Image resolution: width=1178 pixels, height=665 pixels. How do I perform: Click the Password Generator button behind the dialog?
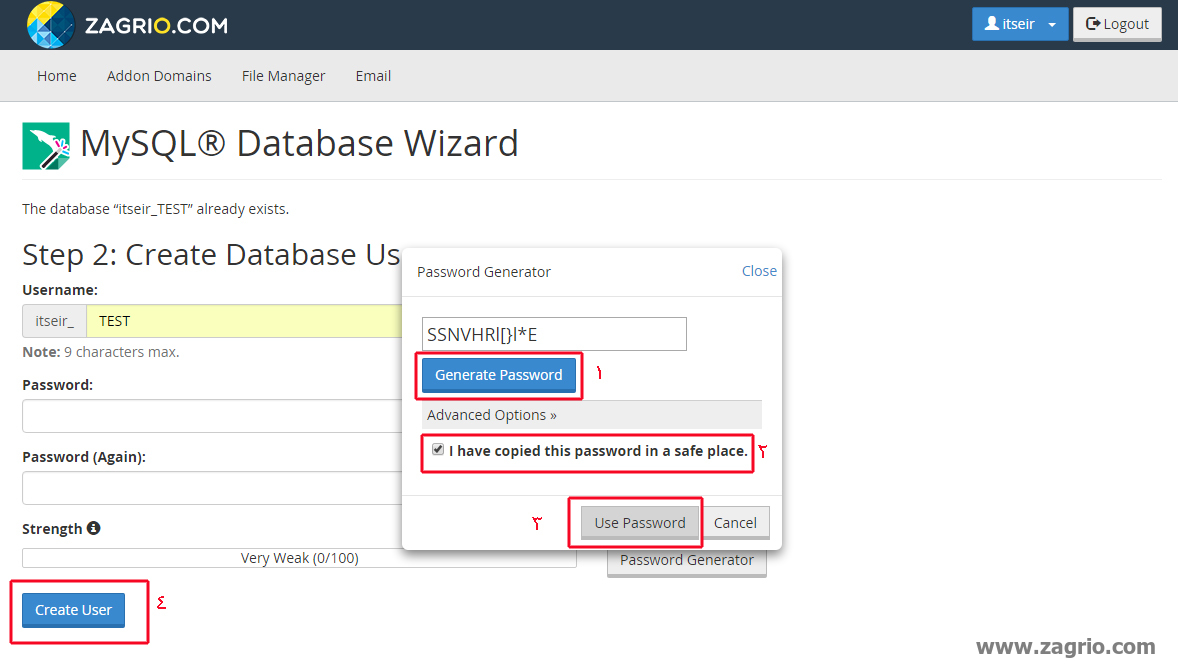pyautogui.click(x=687, y=564)
